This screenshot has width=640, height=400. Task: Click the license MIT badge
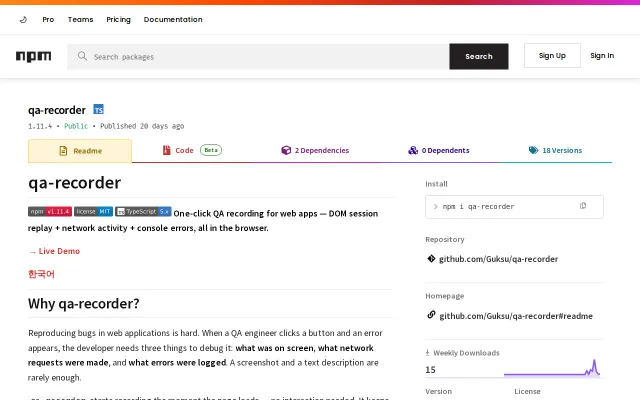93,211
